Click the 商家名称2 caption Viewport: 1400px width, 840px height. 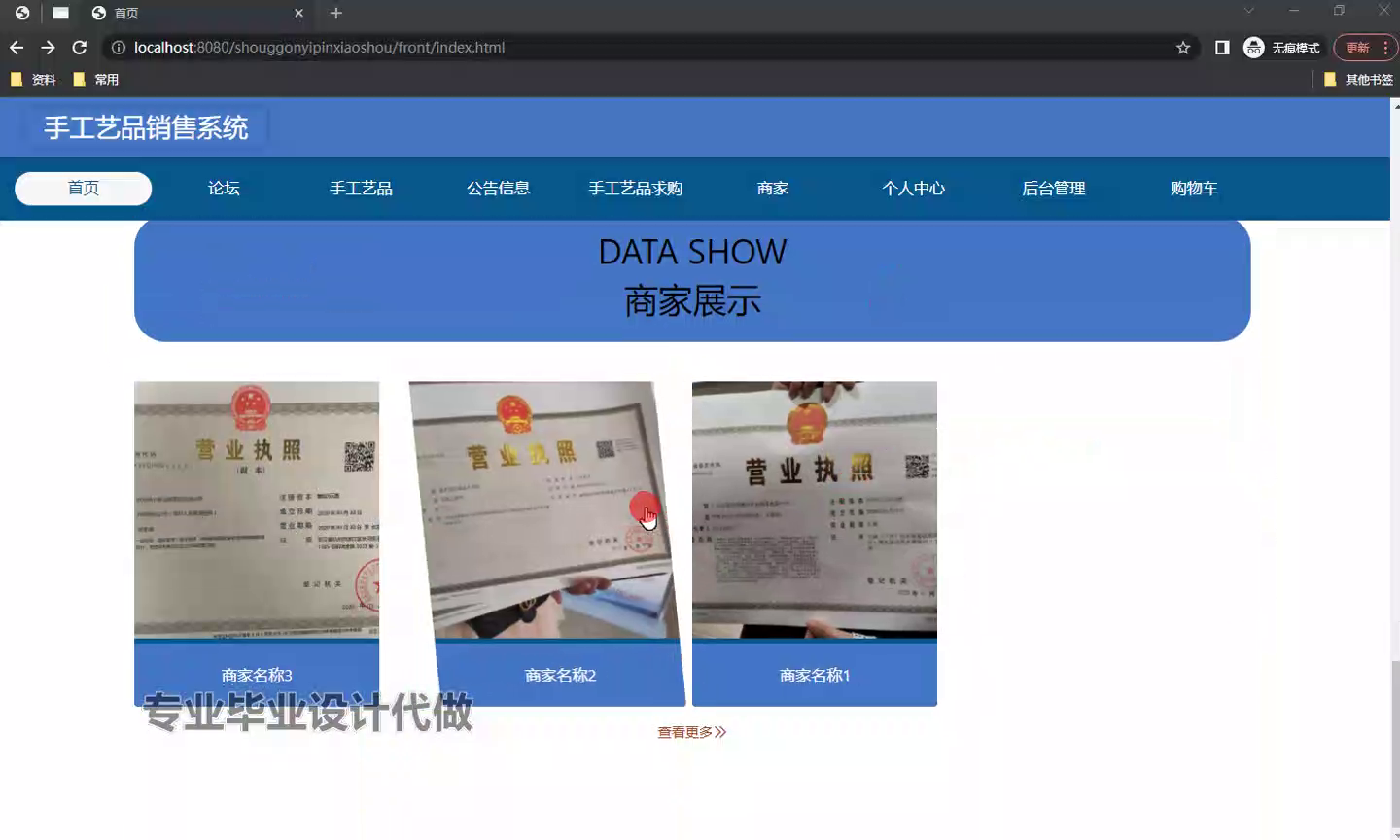click(x=560, y=675)
